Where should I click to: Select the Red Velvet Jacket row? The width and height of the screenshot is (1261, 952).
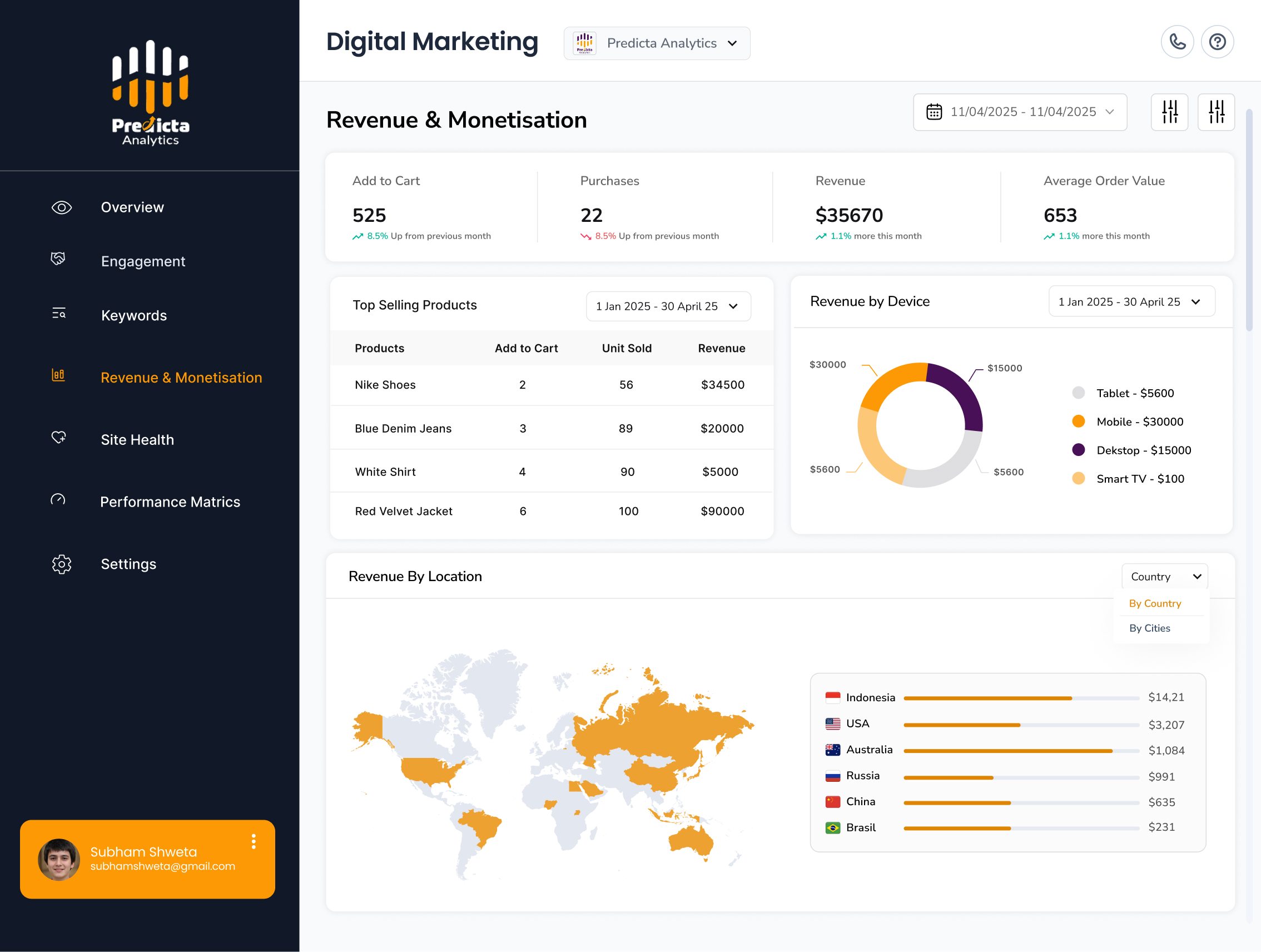pos(551,512)
